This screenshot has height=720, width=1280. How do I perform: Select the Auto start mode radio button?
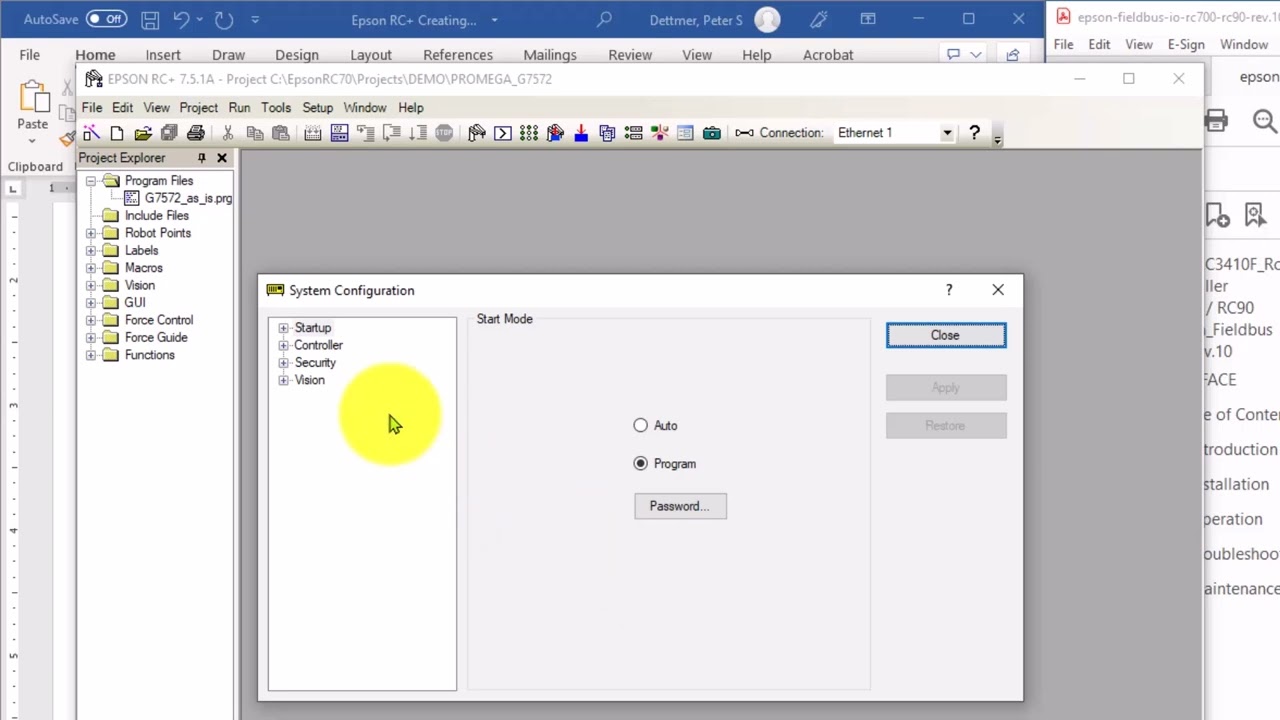(x=641, y=426)
